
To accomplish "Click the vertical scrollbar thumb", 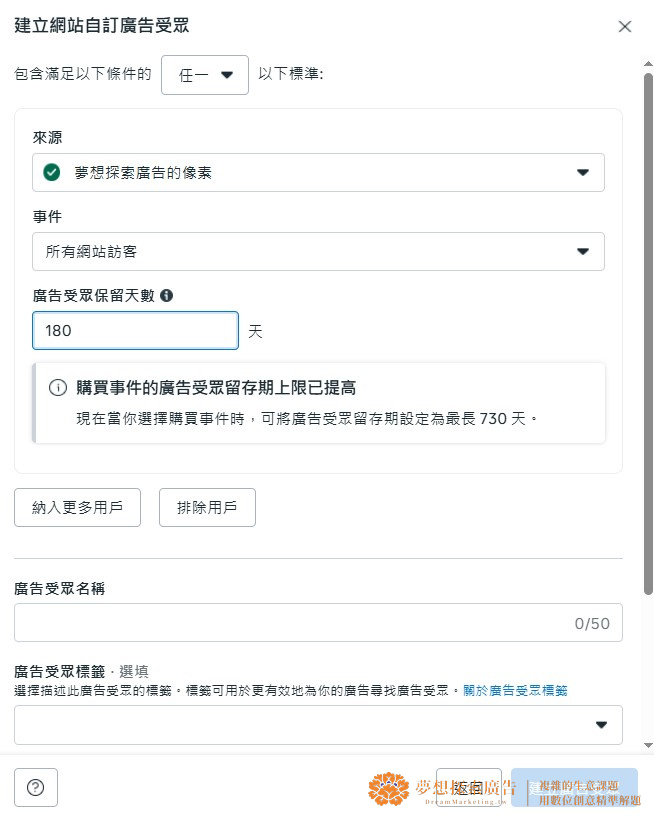I will point(648,334).
